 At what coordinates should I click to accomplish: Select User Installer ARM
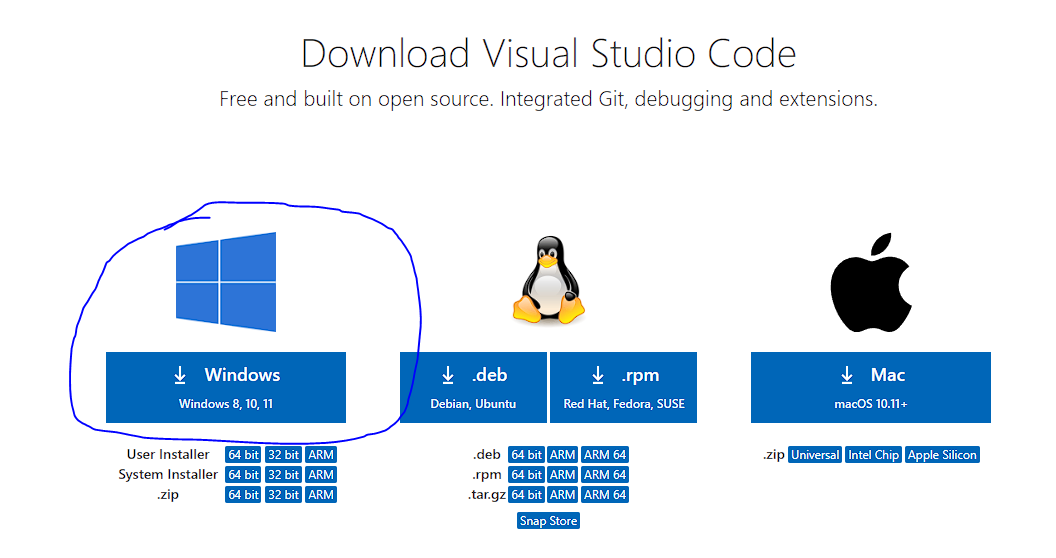pyautogui.click(x=321, y=455)
